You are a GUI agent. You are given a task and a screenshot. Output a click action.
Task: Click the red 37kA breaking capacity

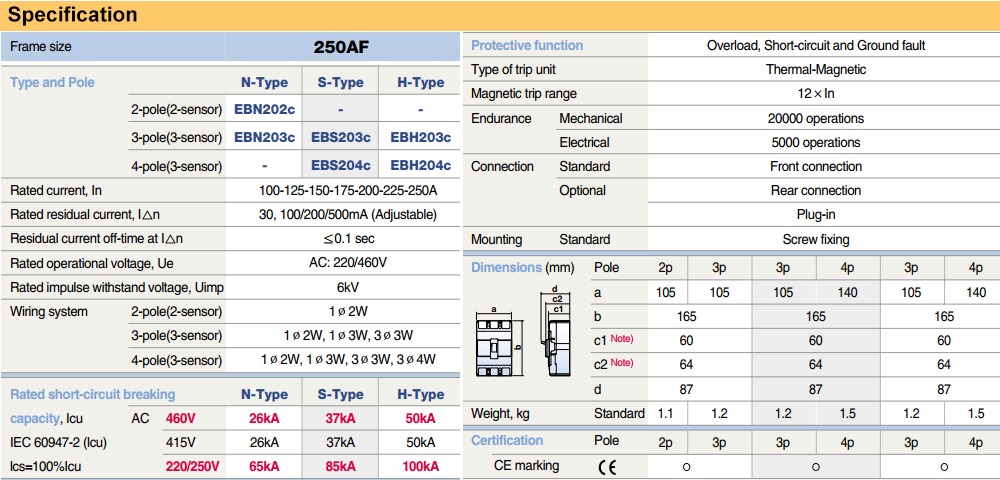[341, 419]
